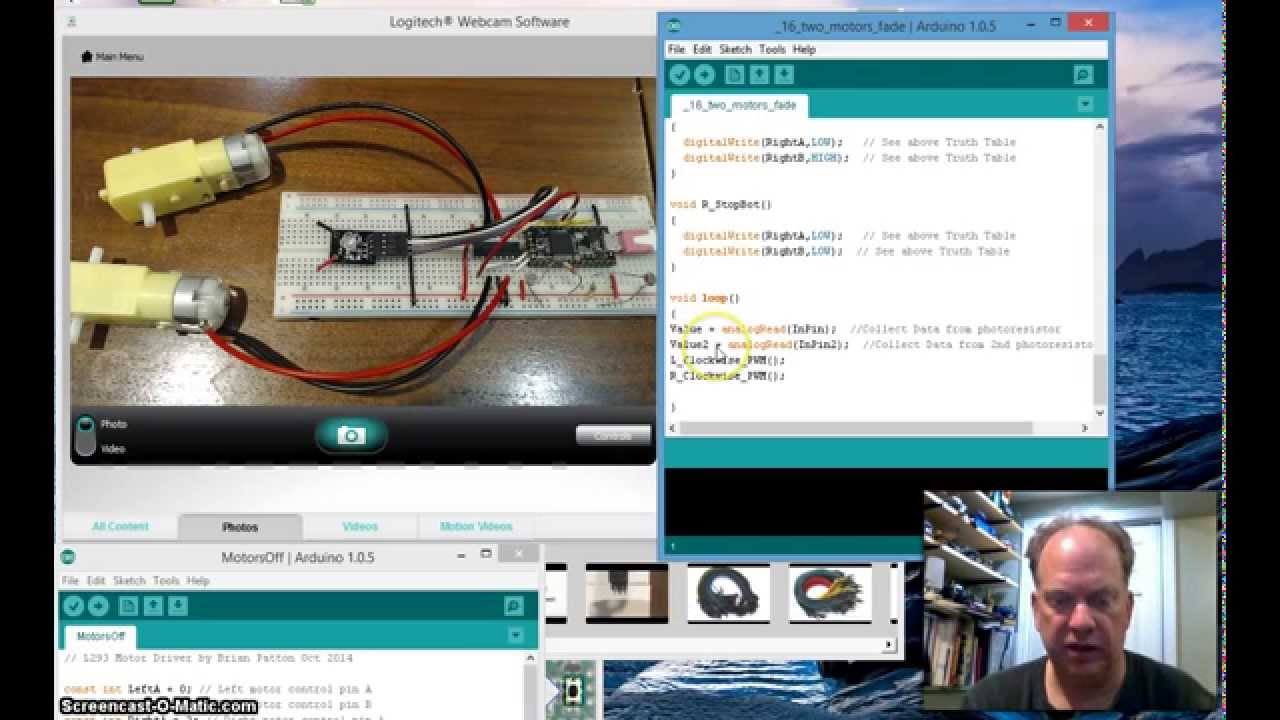Click 'L293 Motor Driver by Brian Patton' comment
1280x720 pixels.
208,658
